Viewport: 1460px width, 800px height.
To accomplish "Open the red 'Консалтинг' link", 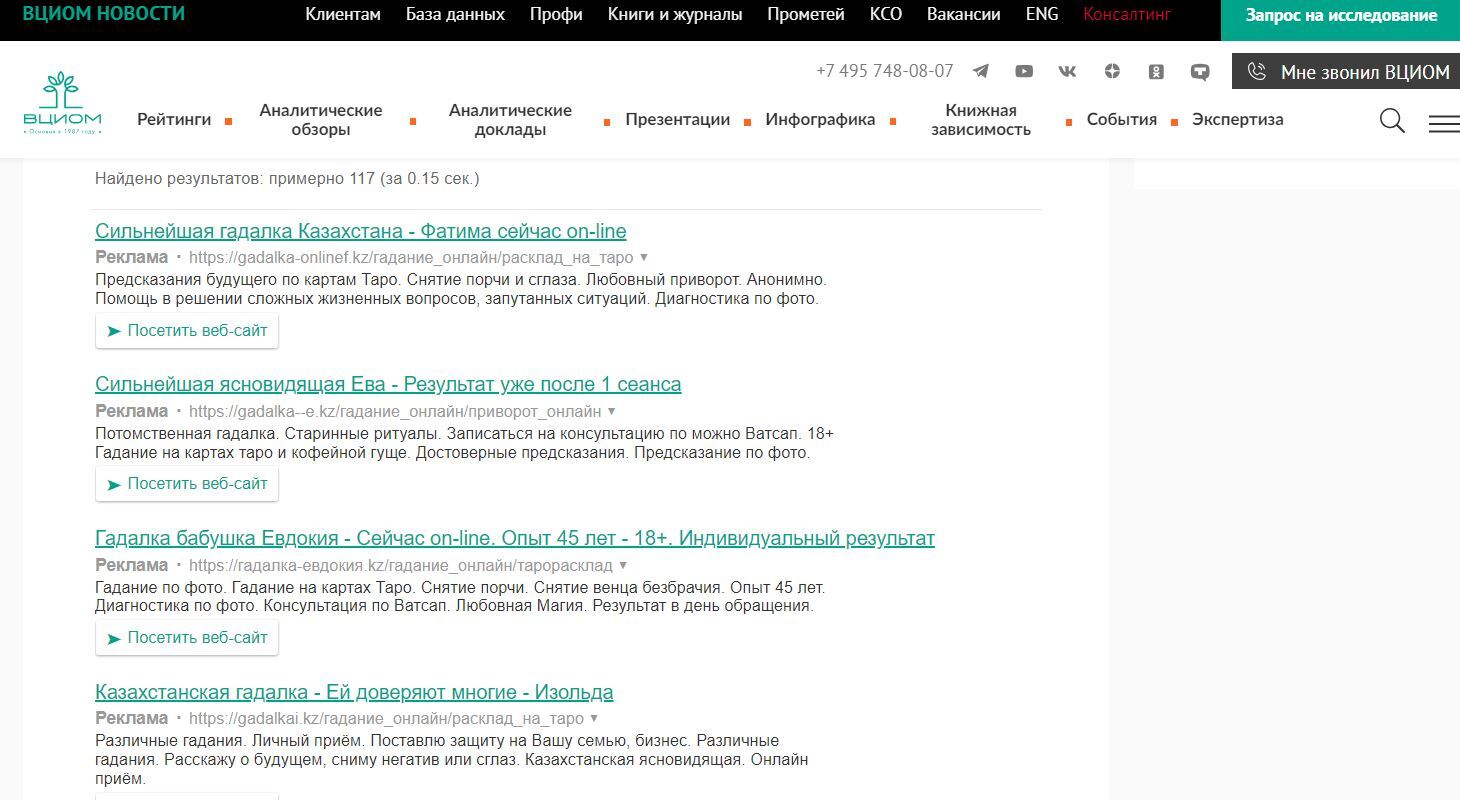I will tap(1127, 14).
